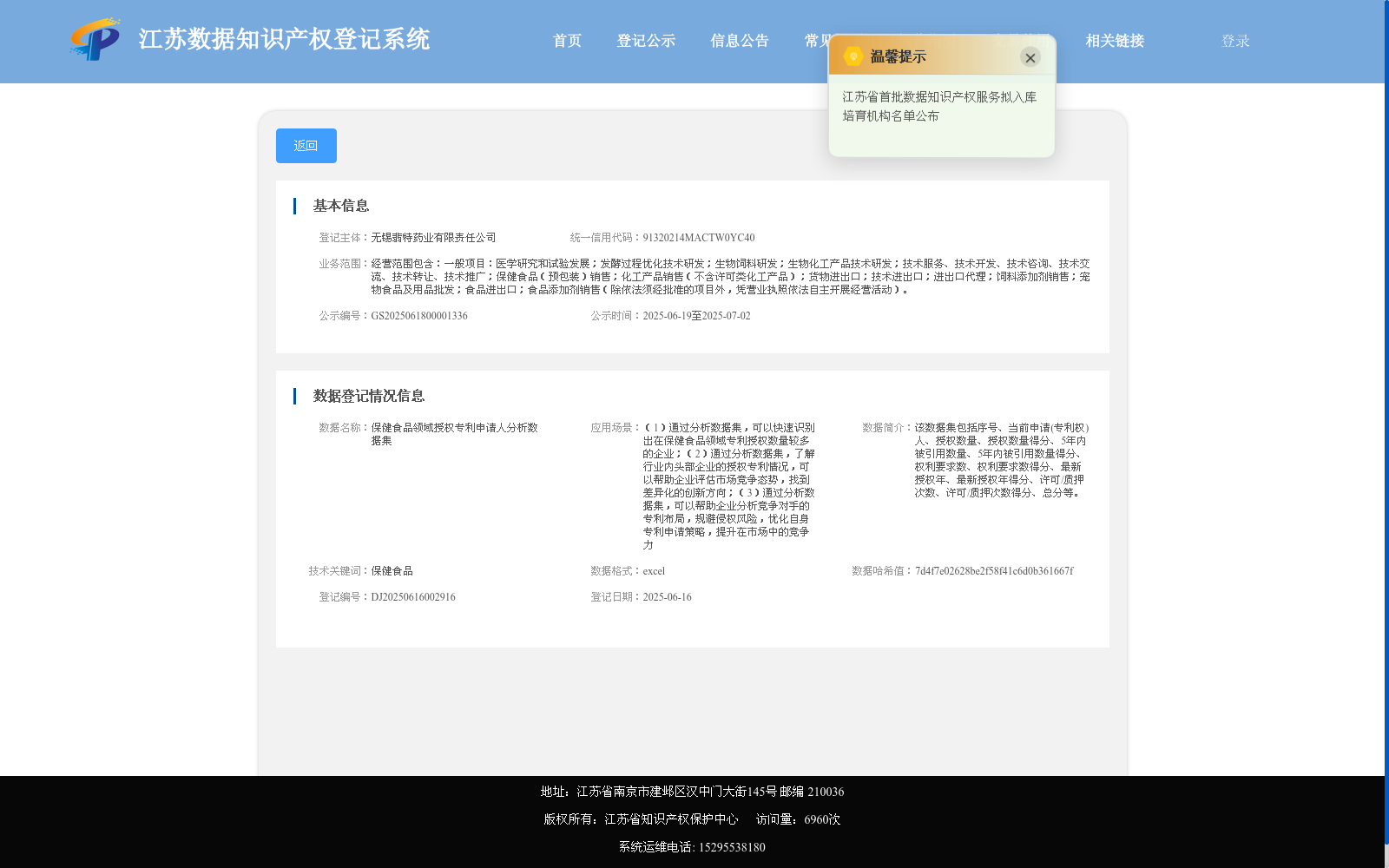Viewport: 1389px width, 868px height.
Task: Click the 访问量 6960次 counter
Action: [x=798, y=819]
